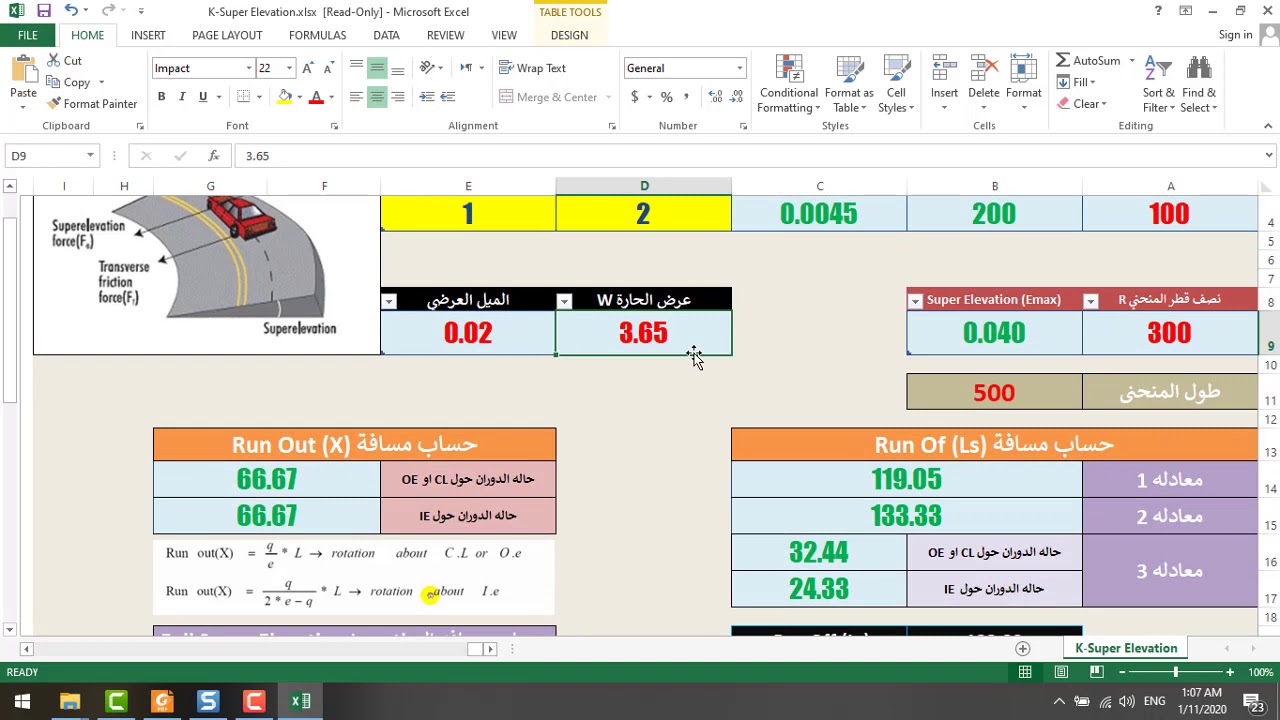The width and height of the screenshot is (1280, 720).
Task: Select cell with value 500
Action: pos(994,392)
